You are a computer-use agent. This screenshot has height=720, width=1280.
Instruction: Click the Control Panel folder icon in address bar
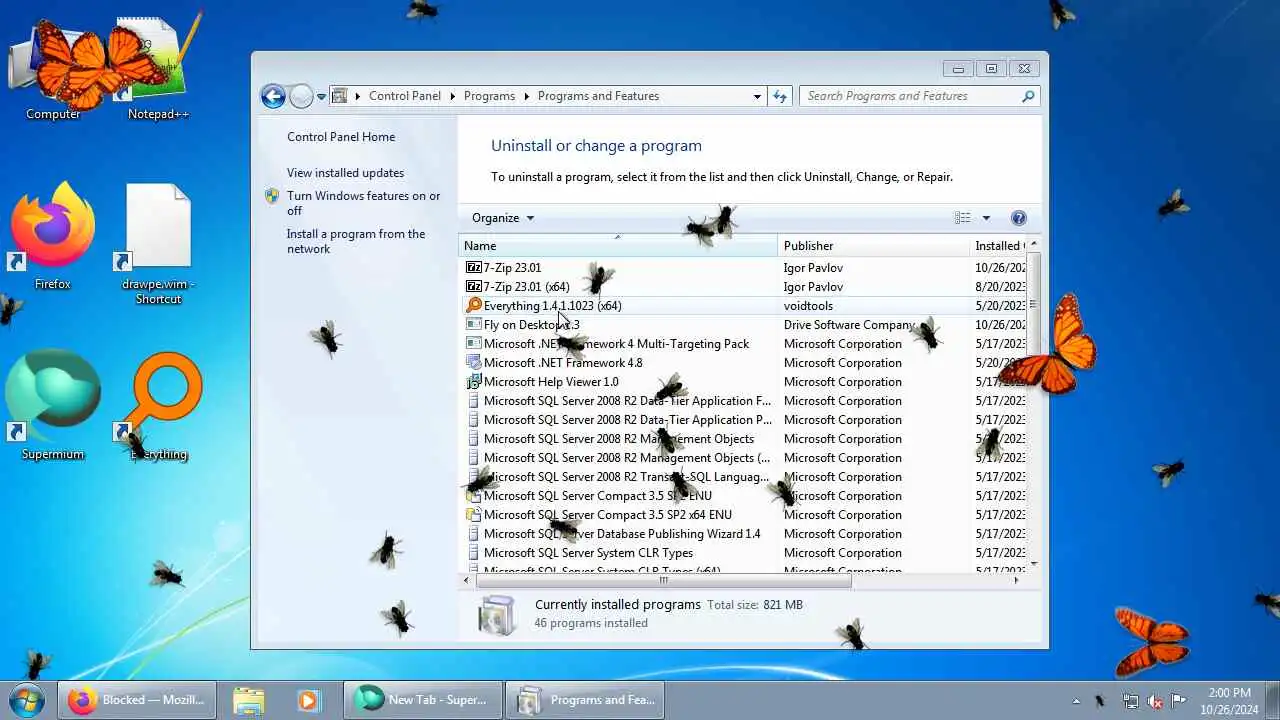click(340, 96)
